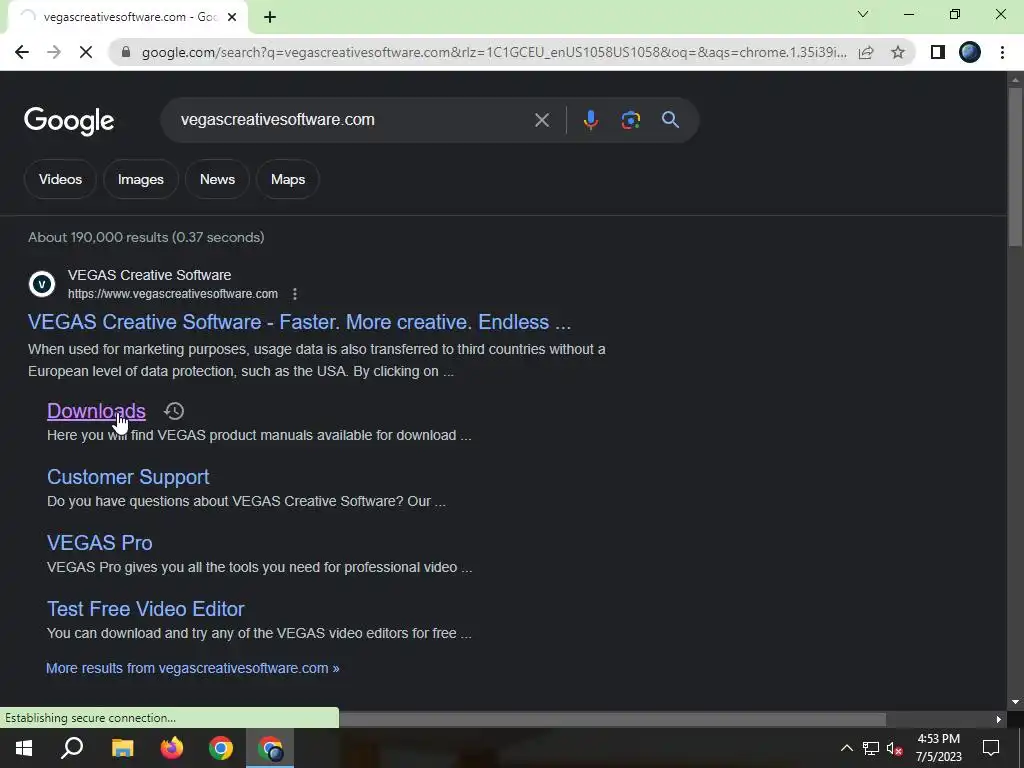
Task: Open Windows taskbar search
Action: [x=72, y=748]
